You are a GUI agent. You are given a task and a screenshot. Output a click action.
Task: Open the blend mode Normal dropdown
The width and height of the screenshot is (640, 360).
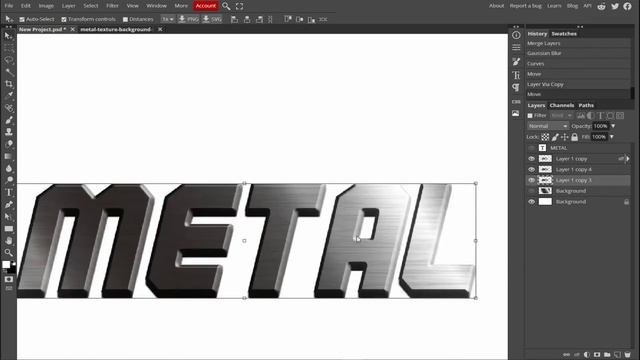547,126
